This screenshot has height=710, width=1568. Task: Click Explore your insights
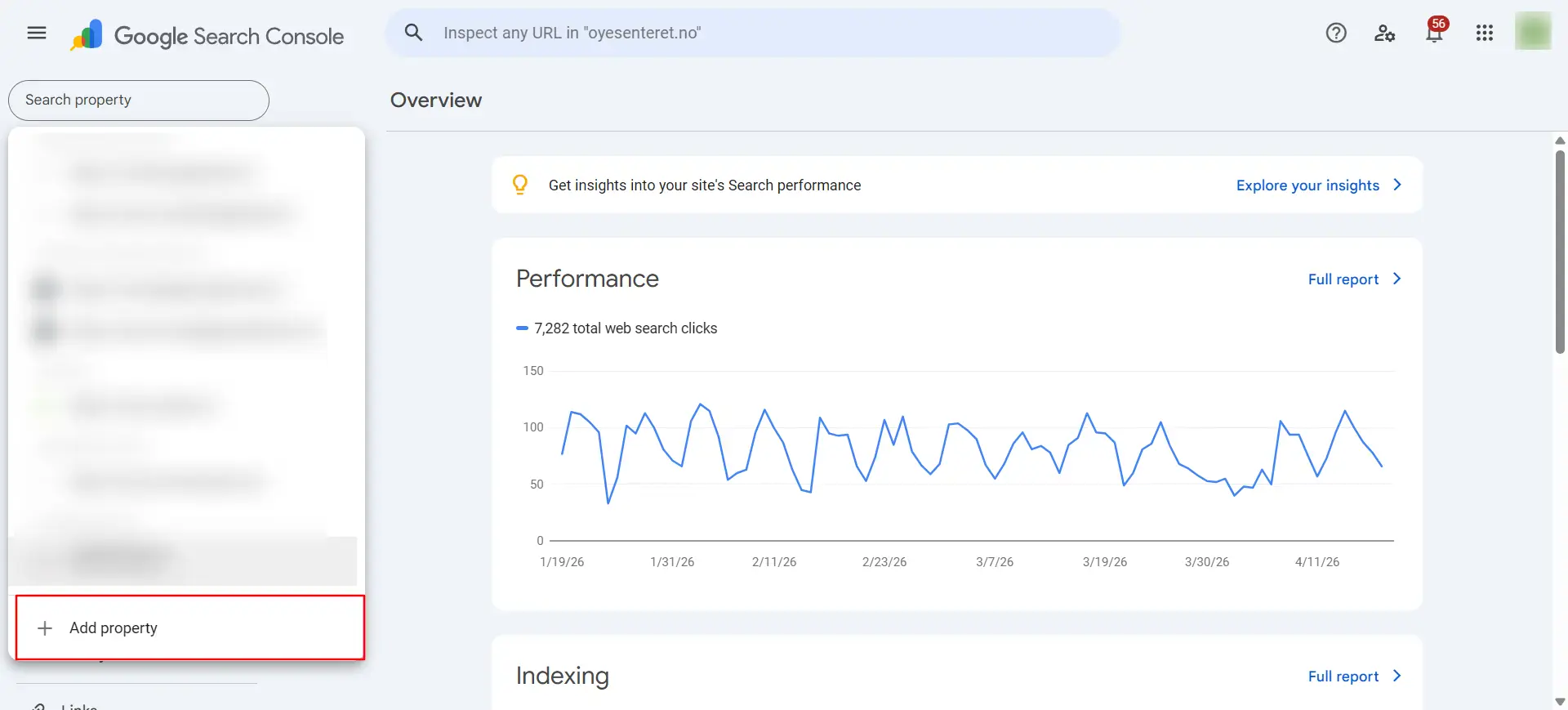point(1307,185)
